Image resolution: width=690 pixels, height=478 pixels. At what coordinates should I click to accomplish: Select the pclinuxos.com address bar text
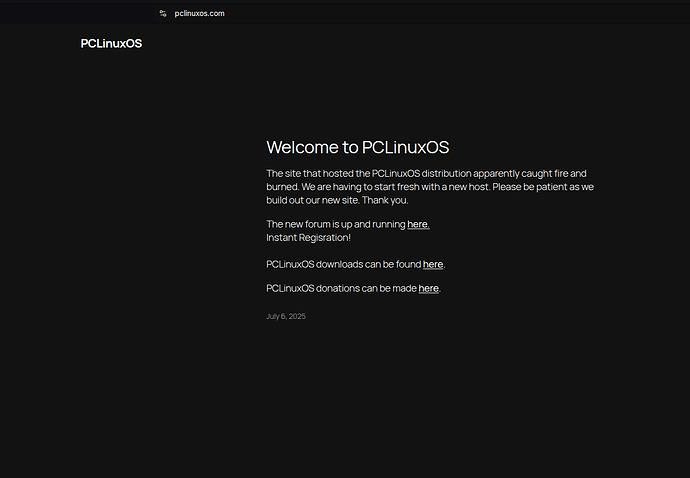click(x=199, y=13)
